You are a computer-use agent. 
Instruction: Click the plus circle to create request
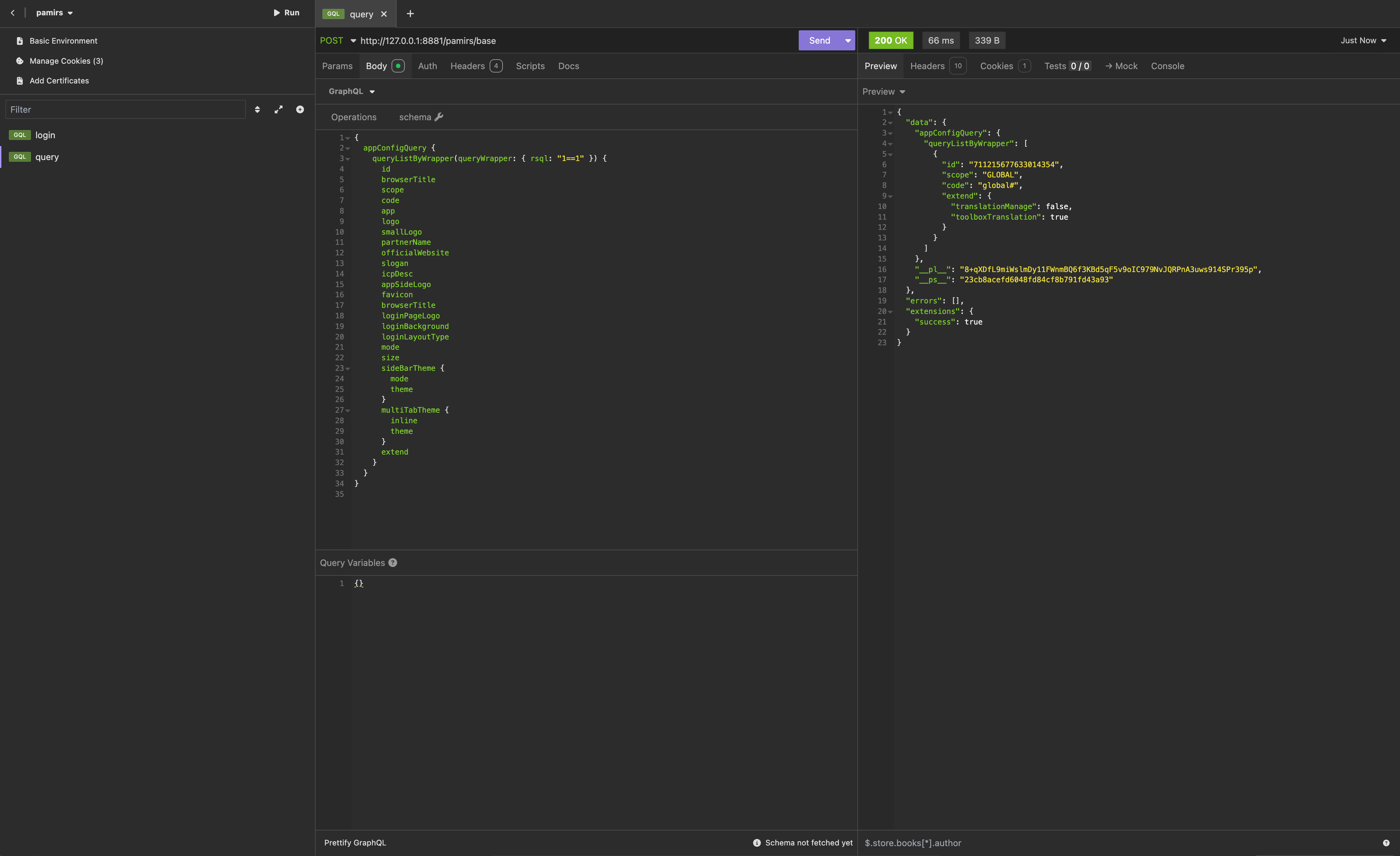[300, 110]
